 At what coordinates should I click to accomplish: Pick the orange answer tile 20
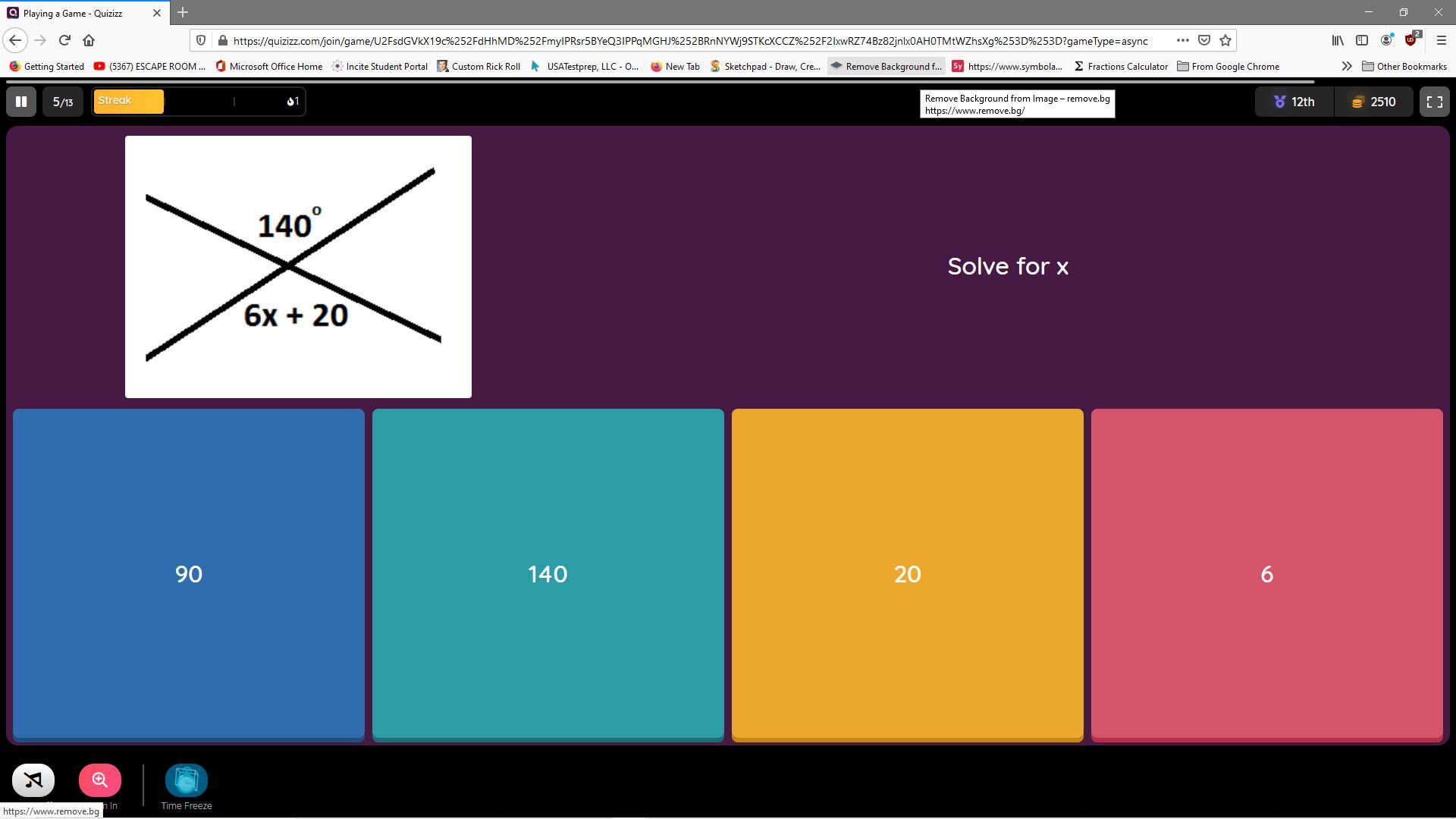(x=907, y=574)
